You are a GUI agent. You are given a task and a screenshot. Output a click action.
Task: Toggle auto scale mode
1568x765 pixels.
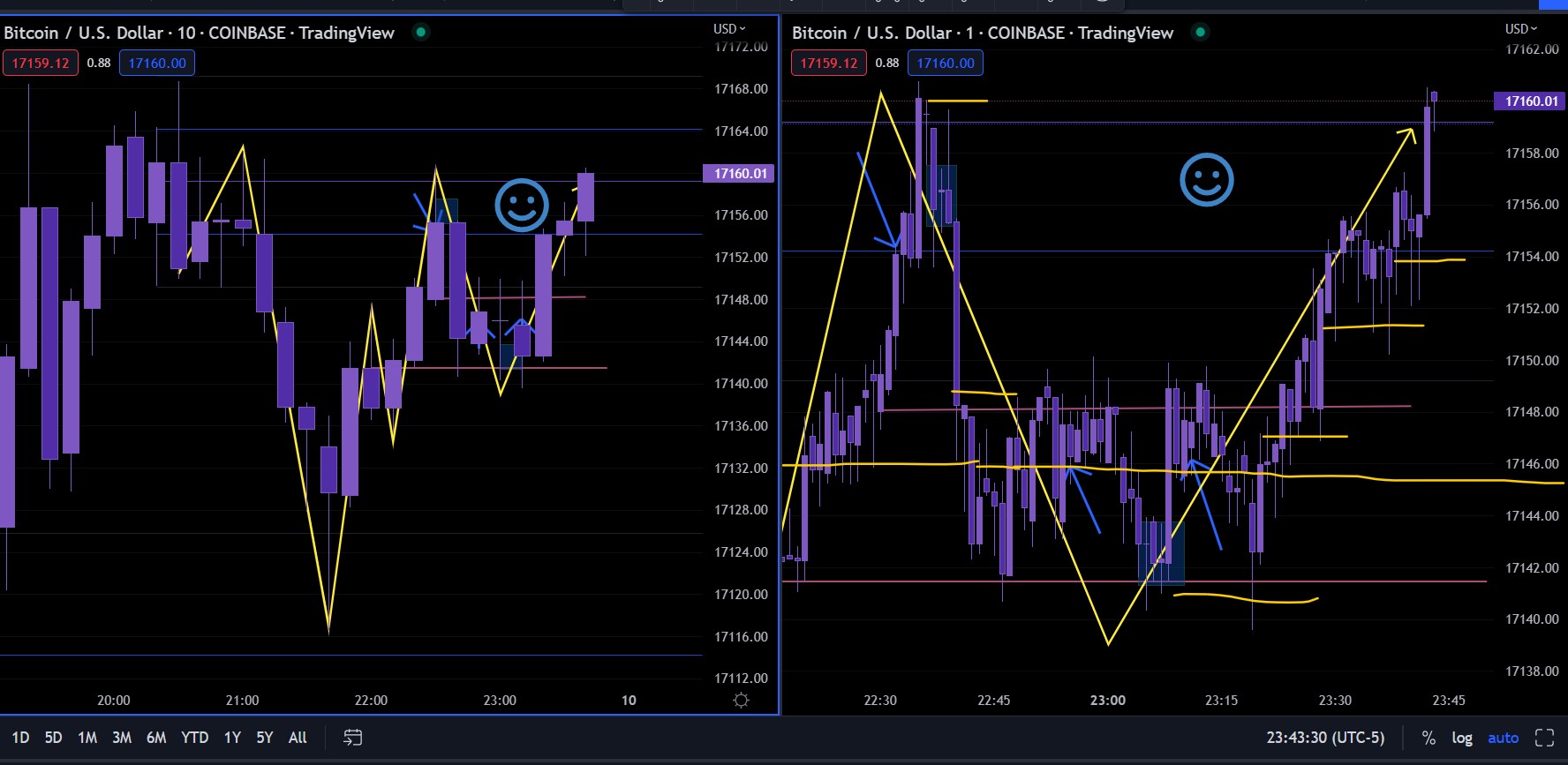[x=1503, y=738]
